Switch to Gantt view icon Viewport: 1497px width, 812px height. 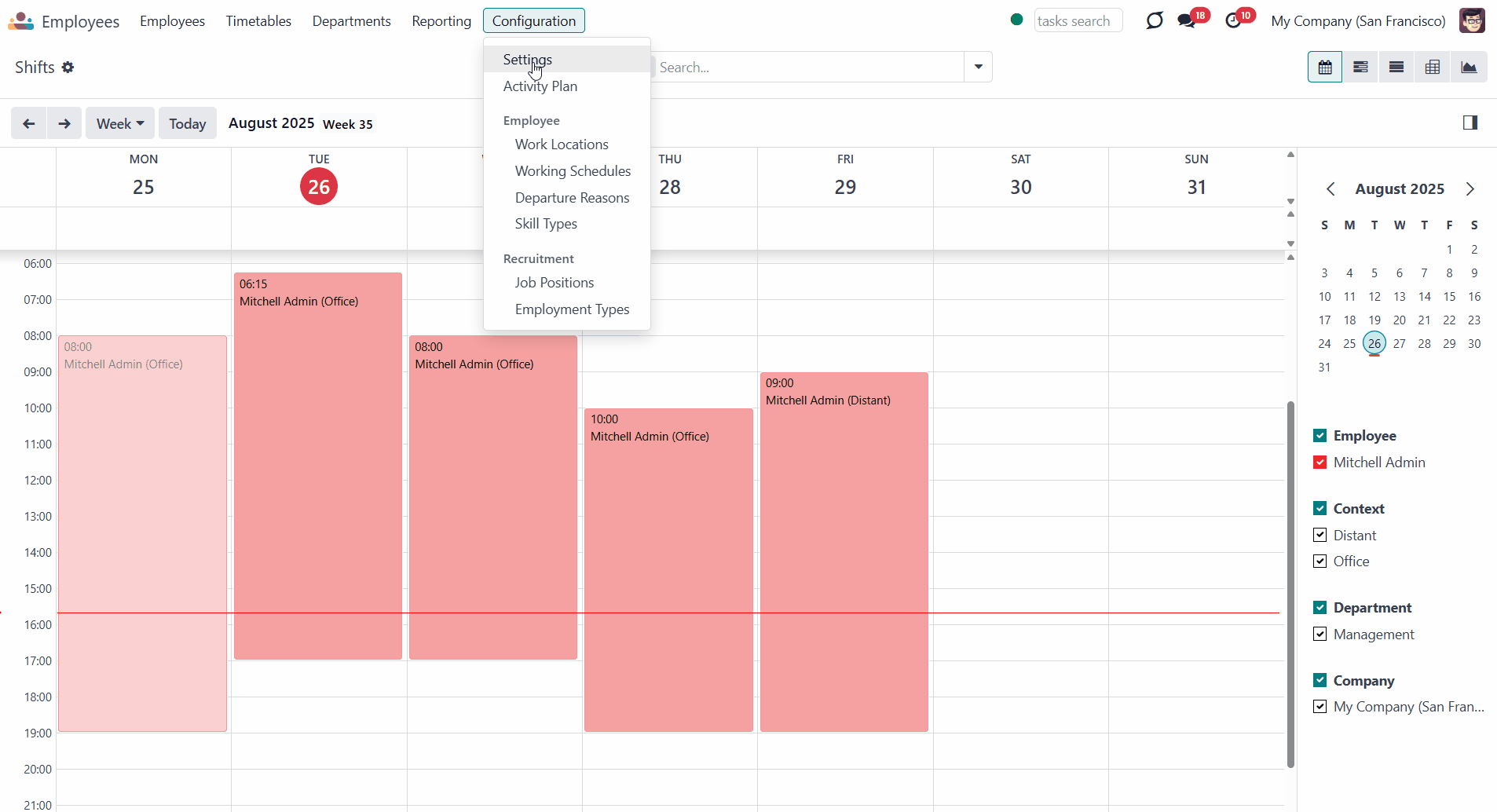pos(1360,68)
